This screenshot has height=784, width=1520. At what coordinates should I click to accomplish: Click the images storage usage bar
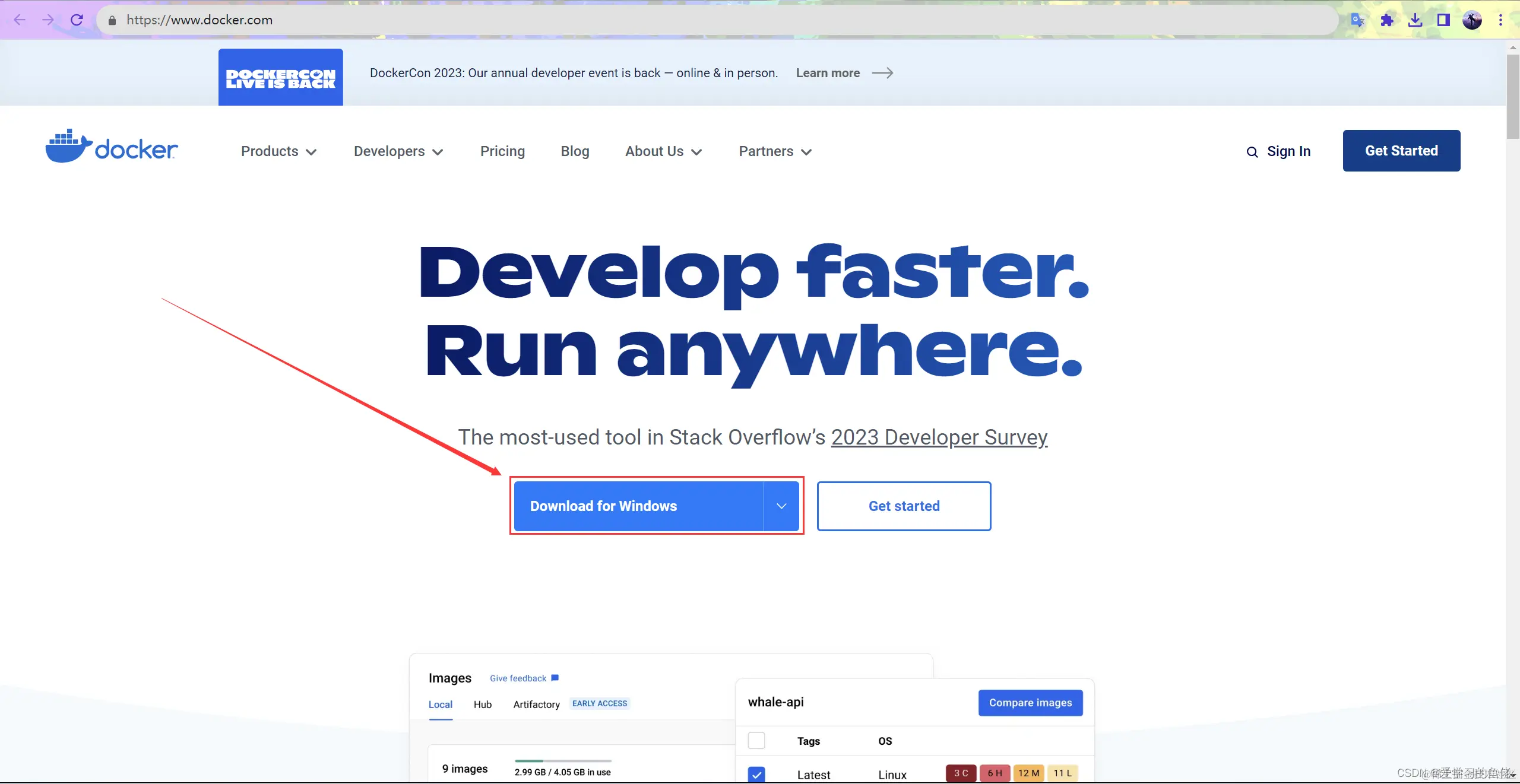click(563, 761)
